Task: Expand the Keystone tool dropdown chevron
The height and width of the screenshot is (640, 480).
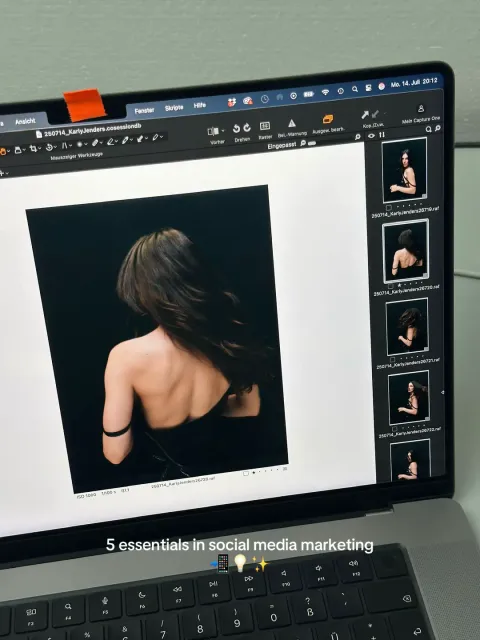Action: pyautogui.click(x=71, y=145)
